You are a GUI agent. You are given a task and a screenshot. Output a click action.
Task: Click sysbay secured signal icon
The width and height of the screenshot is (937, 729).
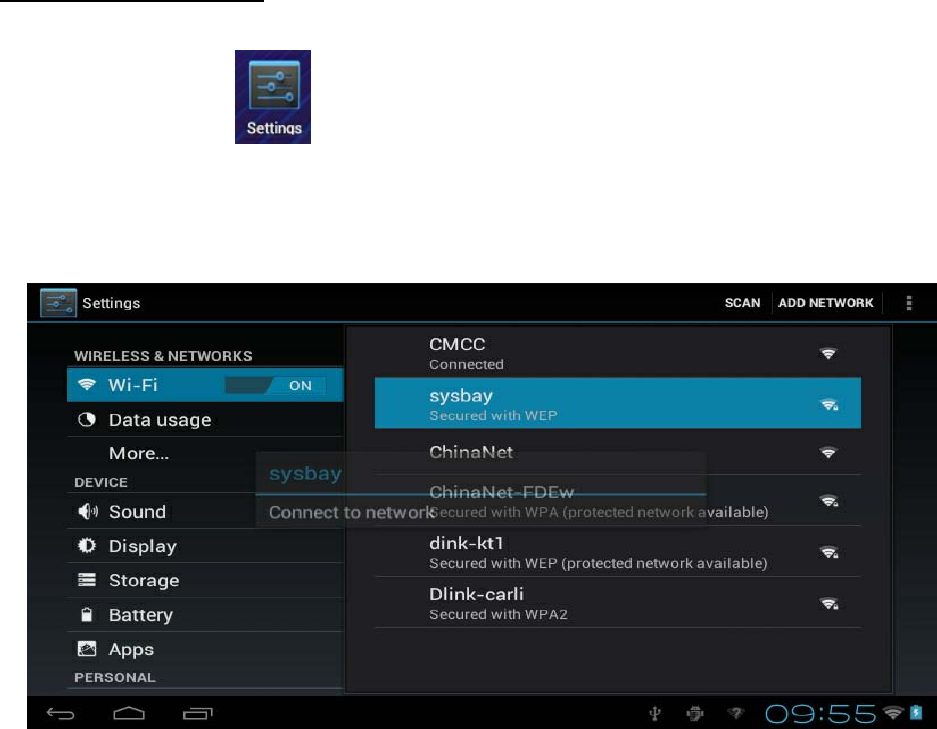pos(829,405)
